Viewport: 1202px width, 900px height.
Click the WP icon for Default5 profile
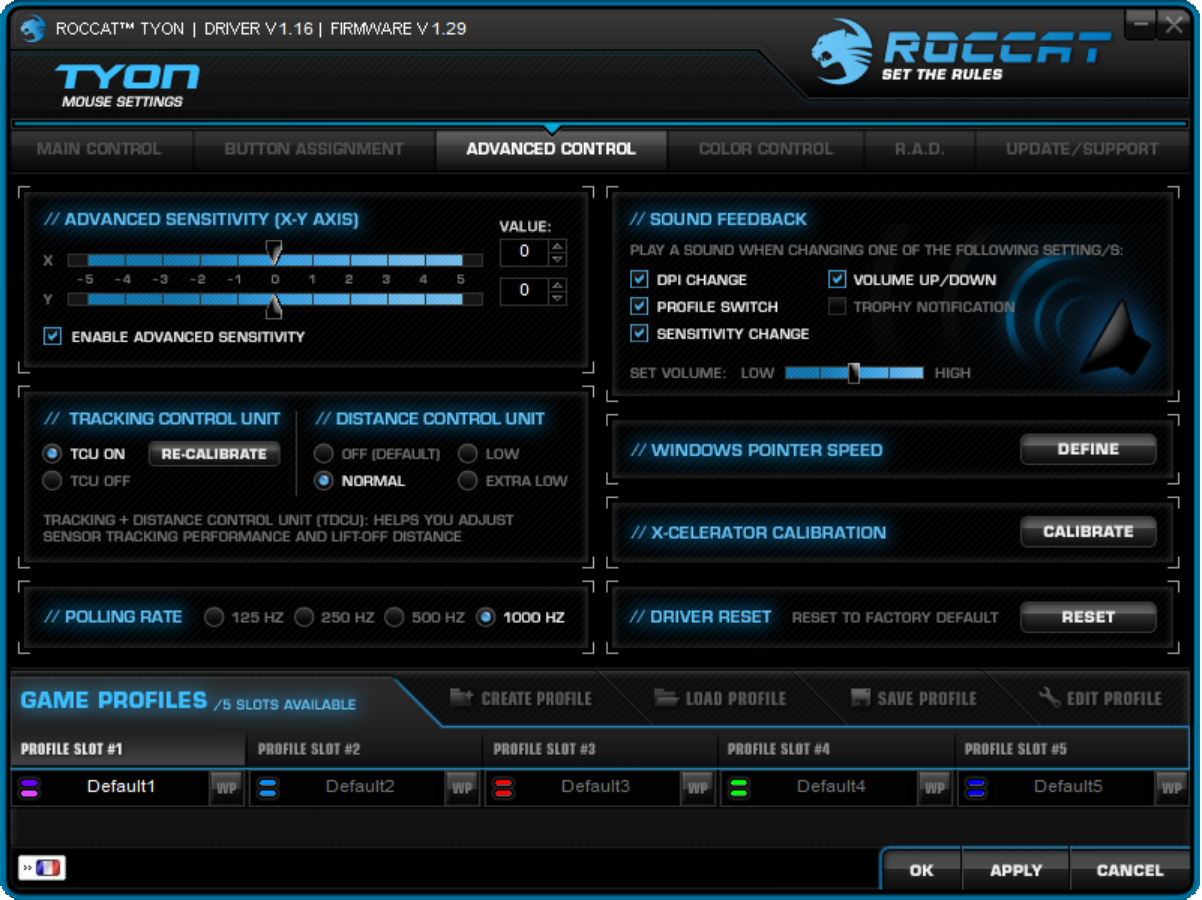pos(1170,788)
